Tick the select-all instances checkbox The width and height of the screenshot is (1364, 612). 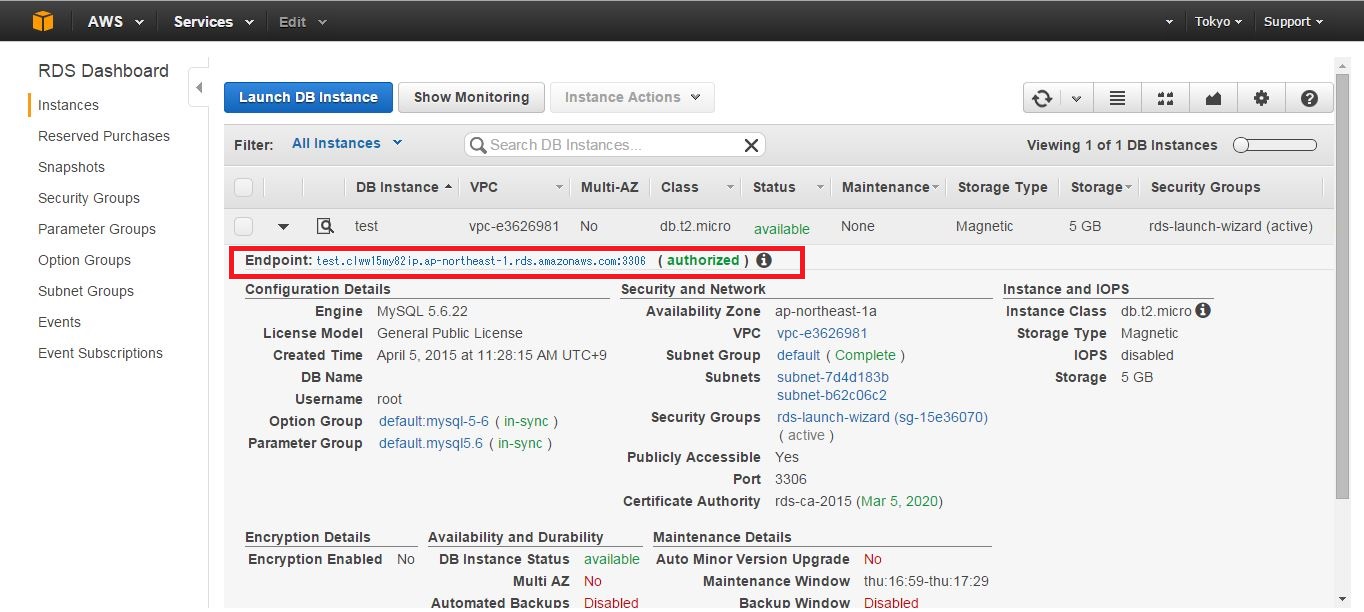point(243,187)
